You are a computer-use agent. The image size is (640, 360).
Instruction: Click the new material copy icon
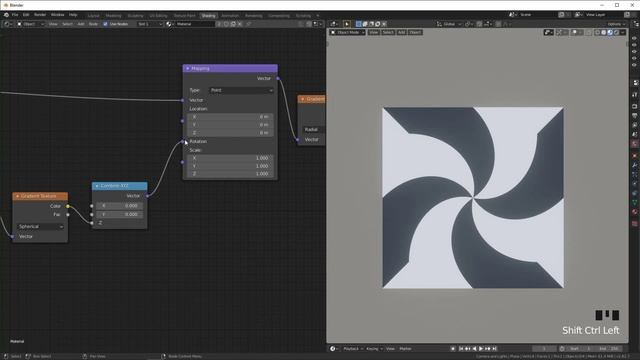click(x=233, y=24)
